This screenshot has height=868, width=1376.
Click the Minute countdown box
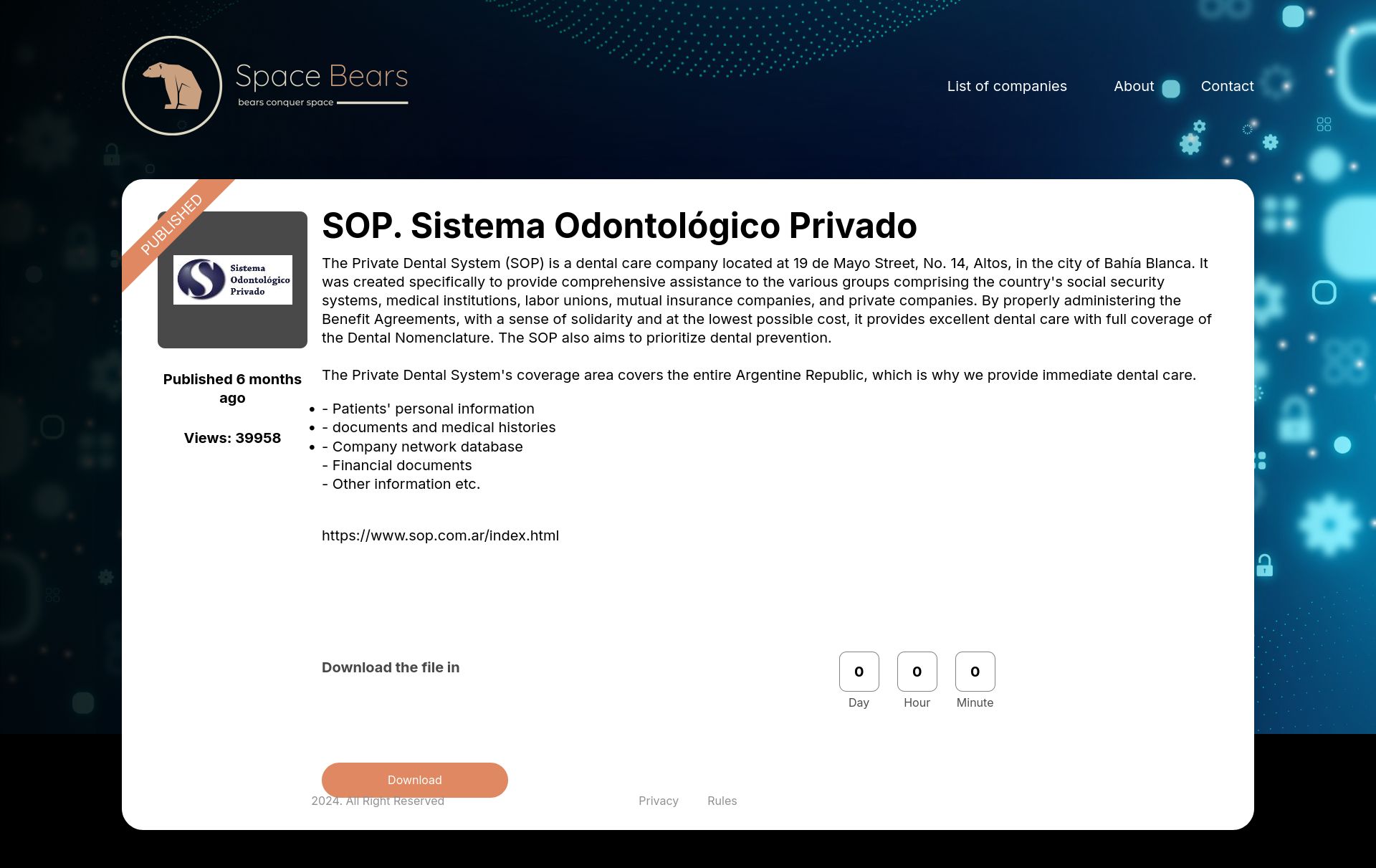tap(975, 672)
